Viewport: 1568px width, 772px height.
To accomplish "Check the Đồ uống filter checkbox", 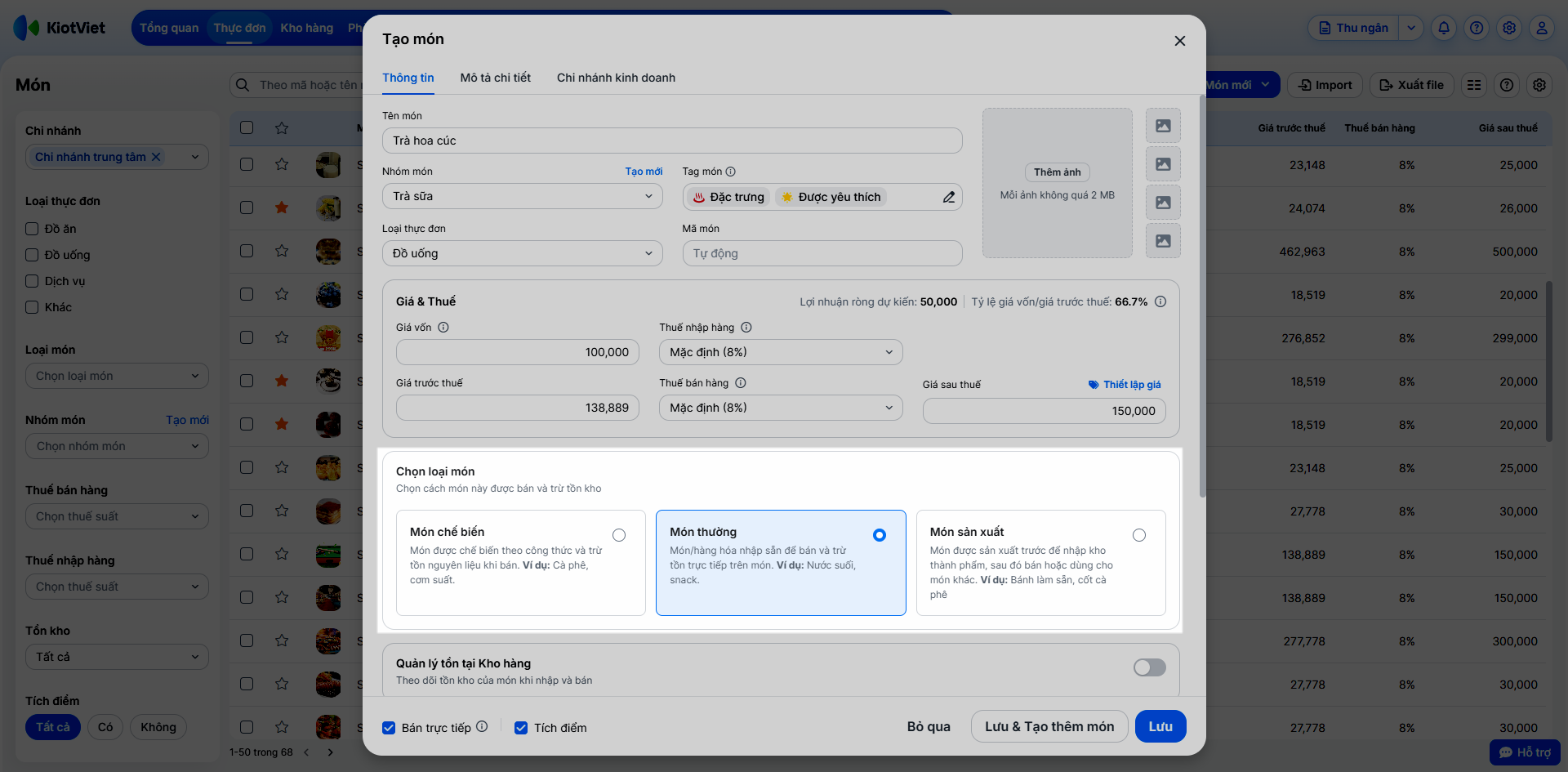I will pyautogui.click(x=32, y=255).
